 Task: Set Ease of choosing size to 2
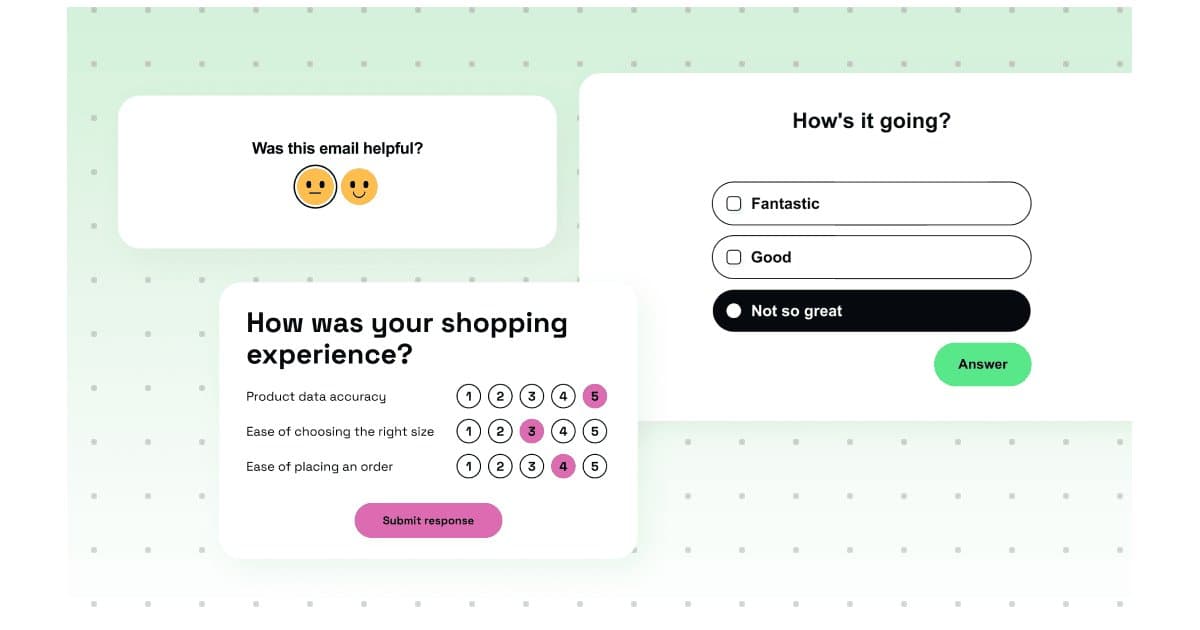(x=500, y=432)
